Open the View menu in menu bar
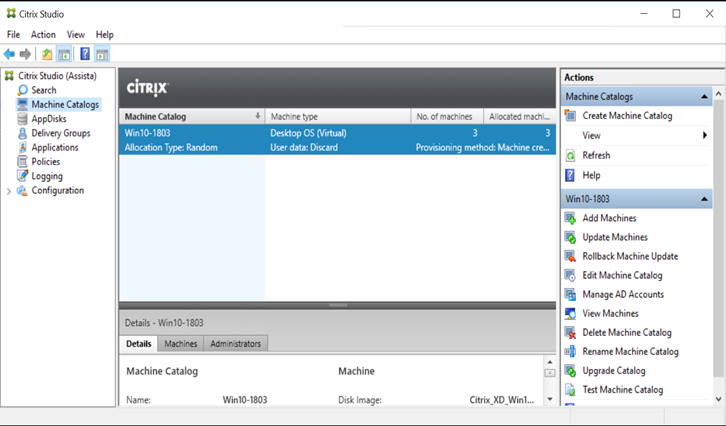Viewport: 726px width, 426px height. click(x=75, y=35)
